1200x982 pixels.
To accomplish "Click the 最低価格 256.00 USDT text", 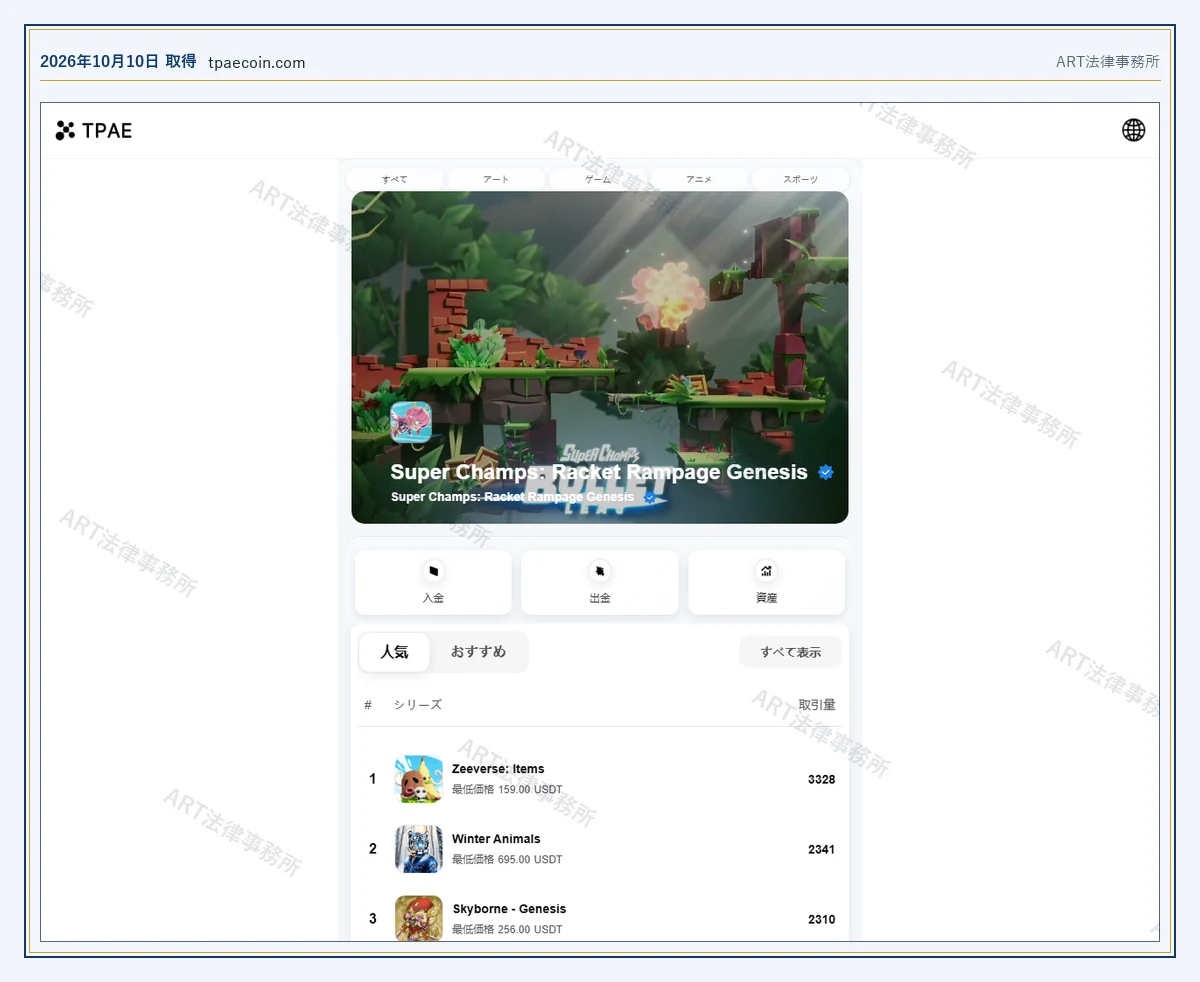I will 507,930.
